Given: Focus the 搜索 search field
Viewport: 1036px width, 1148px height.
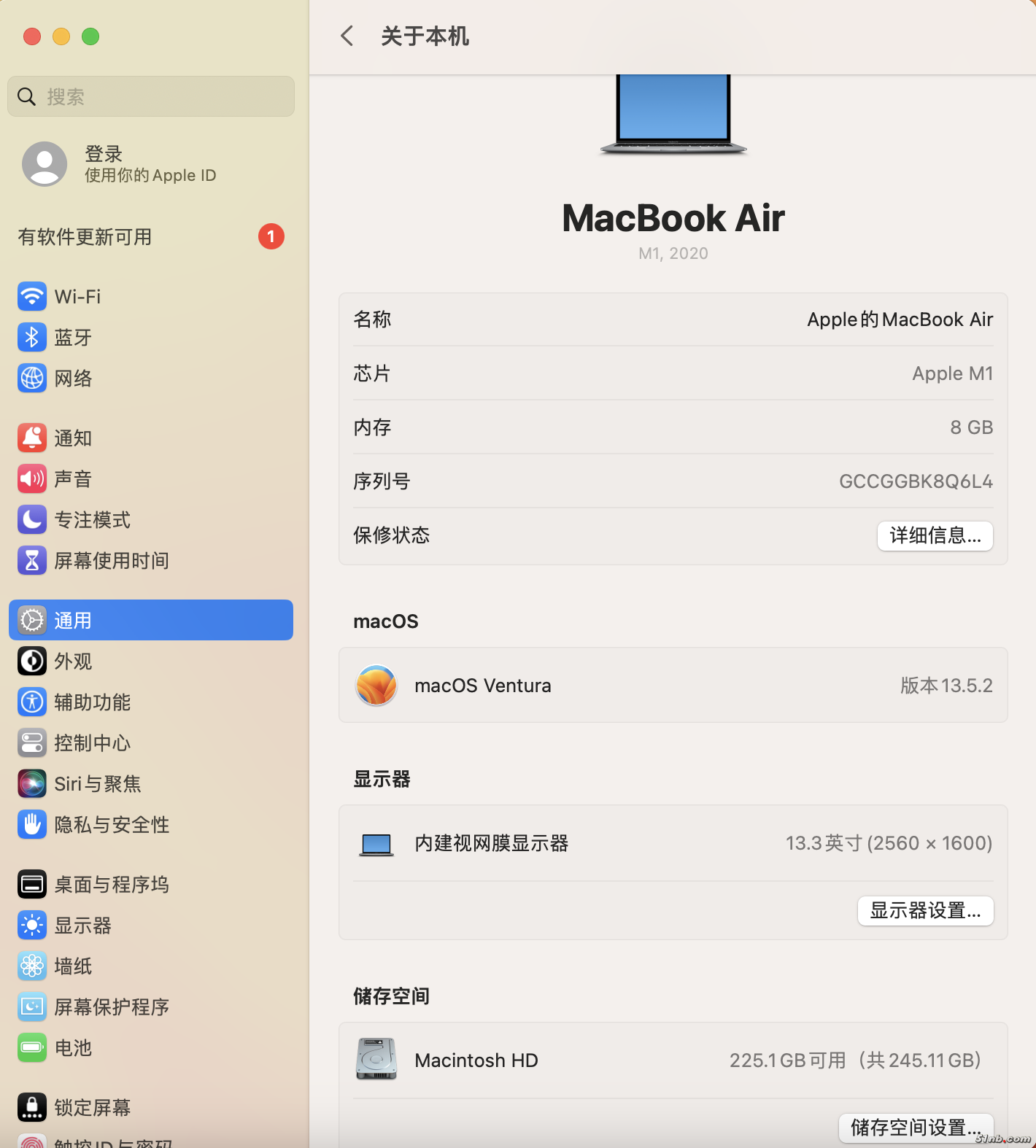Looking at the screenshot, I should (151, 96).
